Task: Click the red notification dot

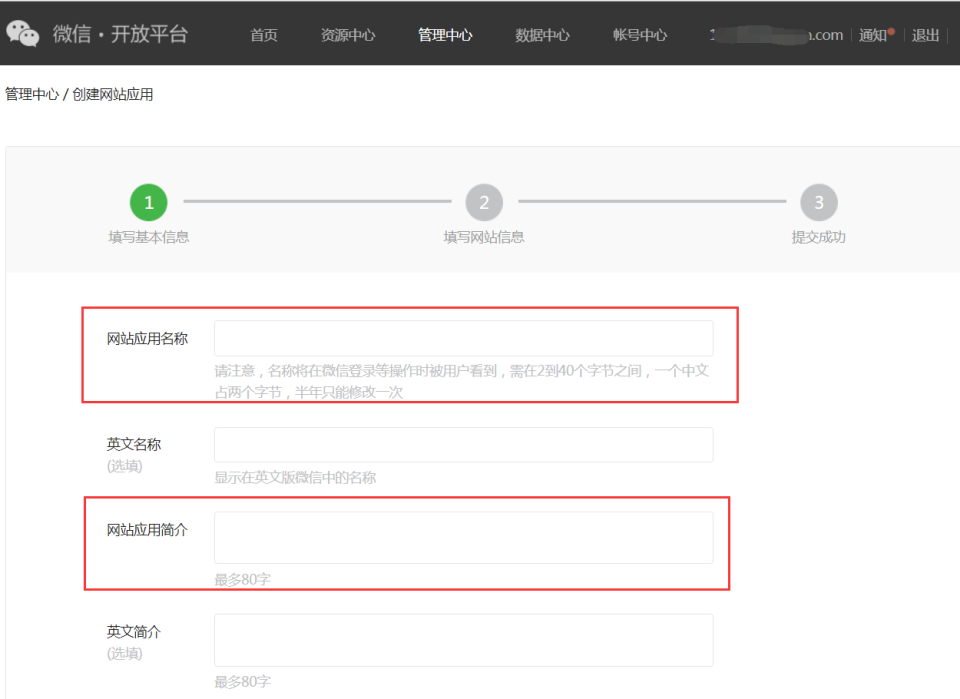Action: point(891,31)
